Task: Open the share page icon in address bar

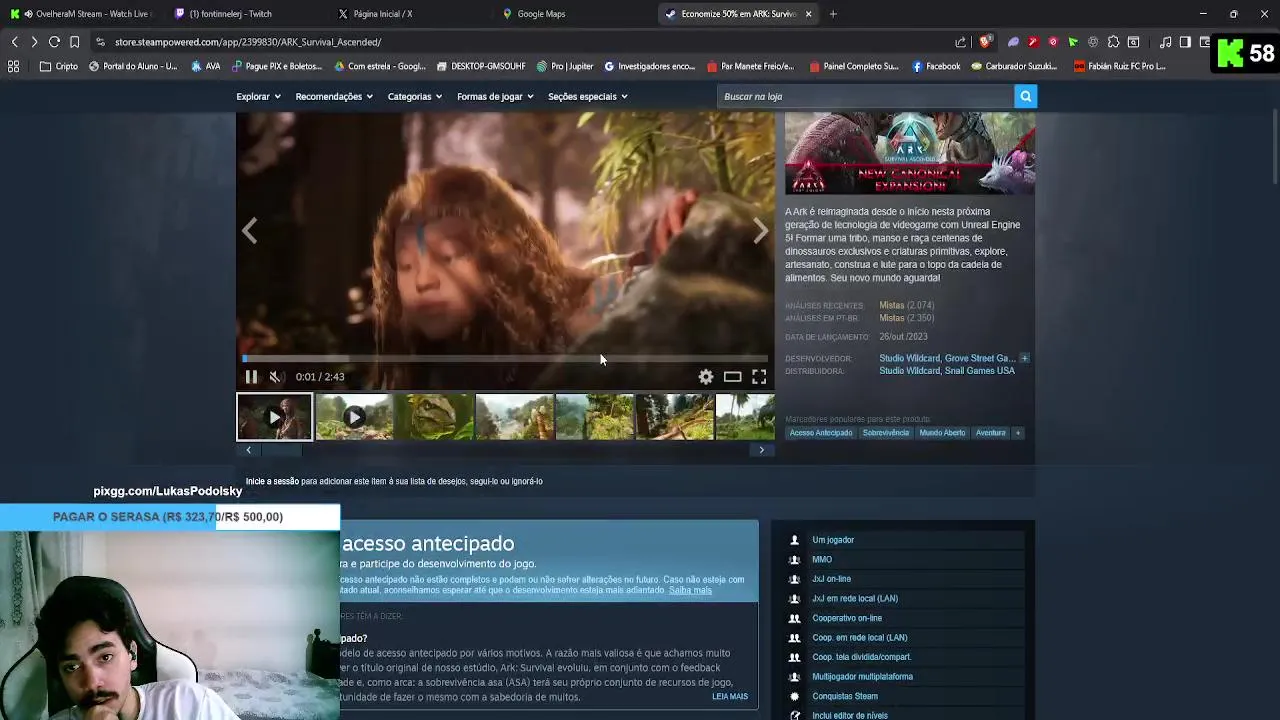Action: point(961,42)
